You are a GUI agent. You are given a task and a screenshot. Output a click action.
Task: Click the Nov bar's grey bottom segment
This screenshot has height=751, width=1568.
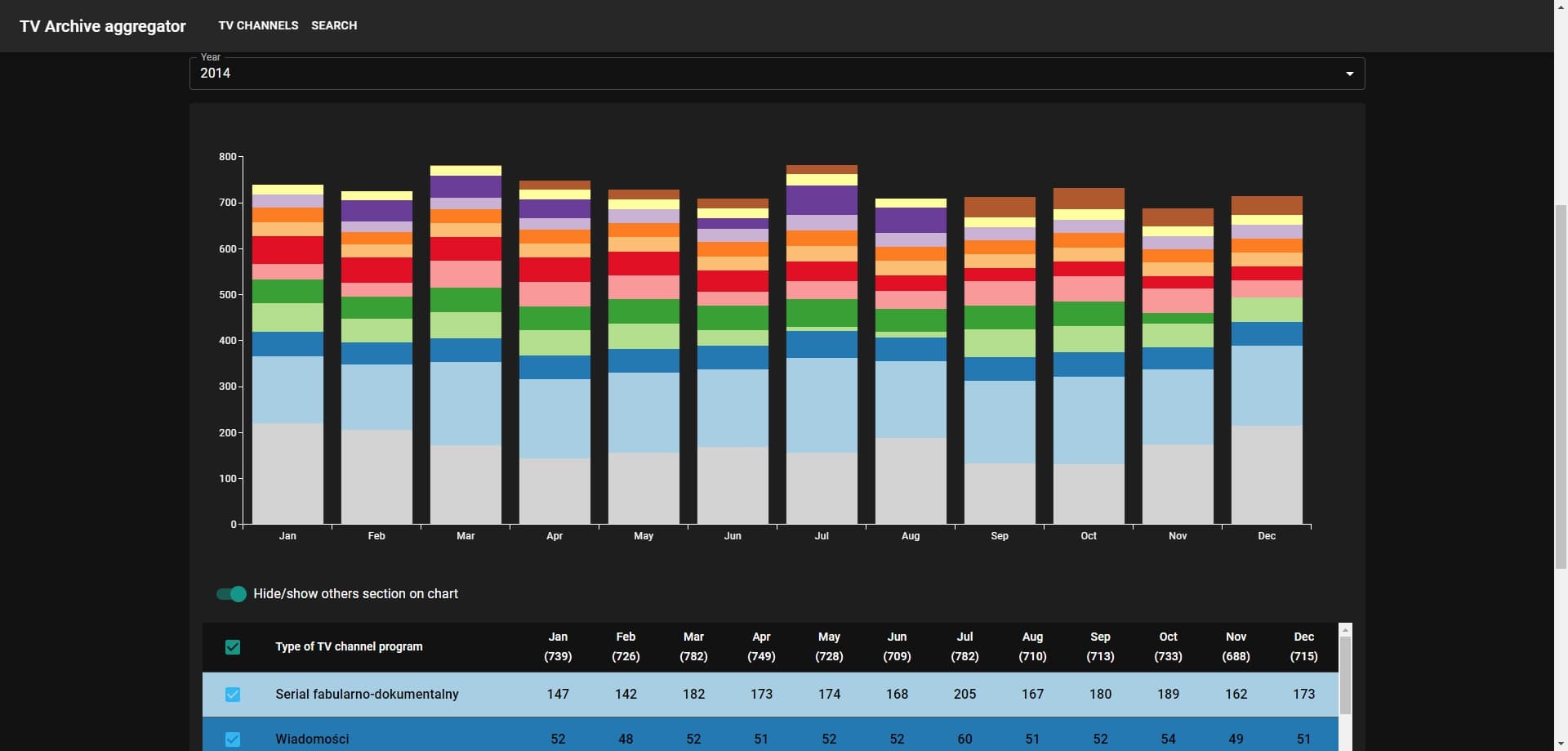click(1178, 484)
